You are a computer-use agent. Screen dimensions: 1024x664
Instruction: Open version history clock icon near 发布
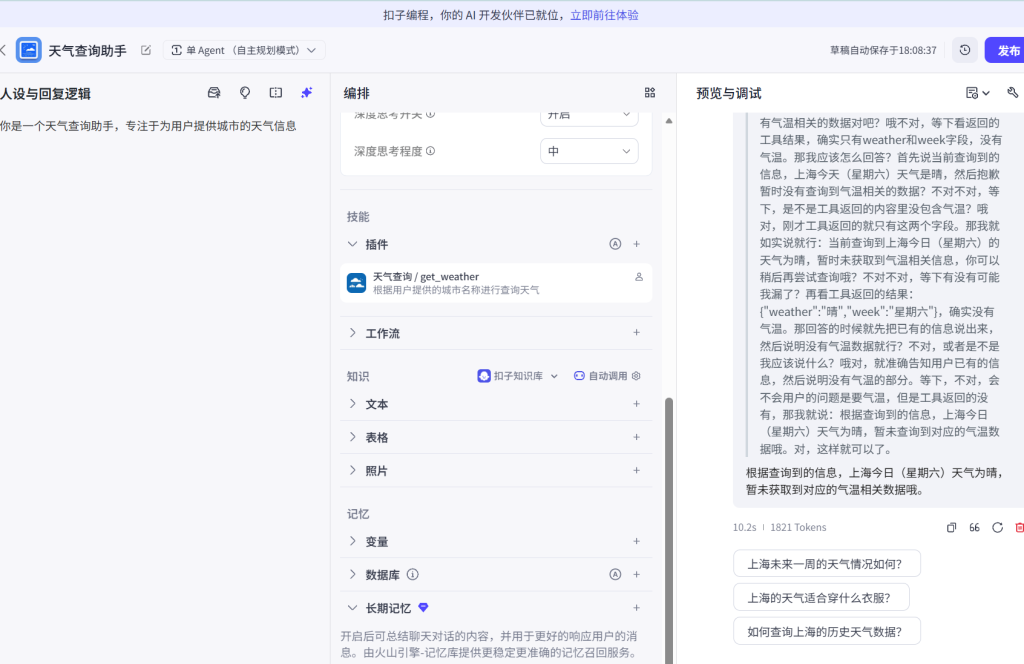(x=964, y=49)
